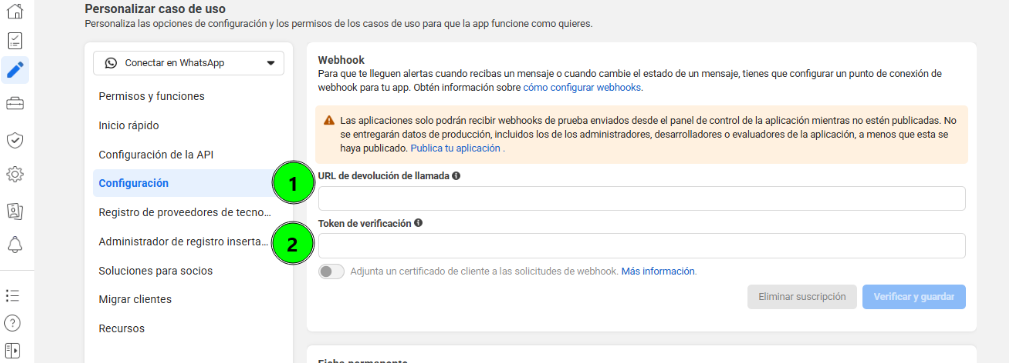Open the Recursos menu item
1009x363 pixels.
[122, 328]
